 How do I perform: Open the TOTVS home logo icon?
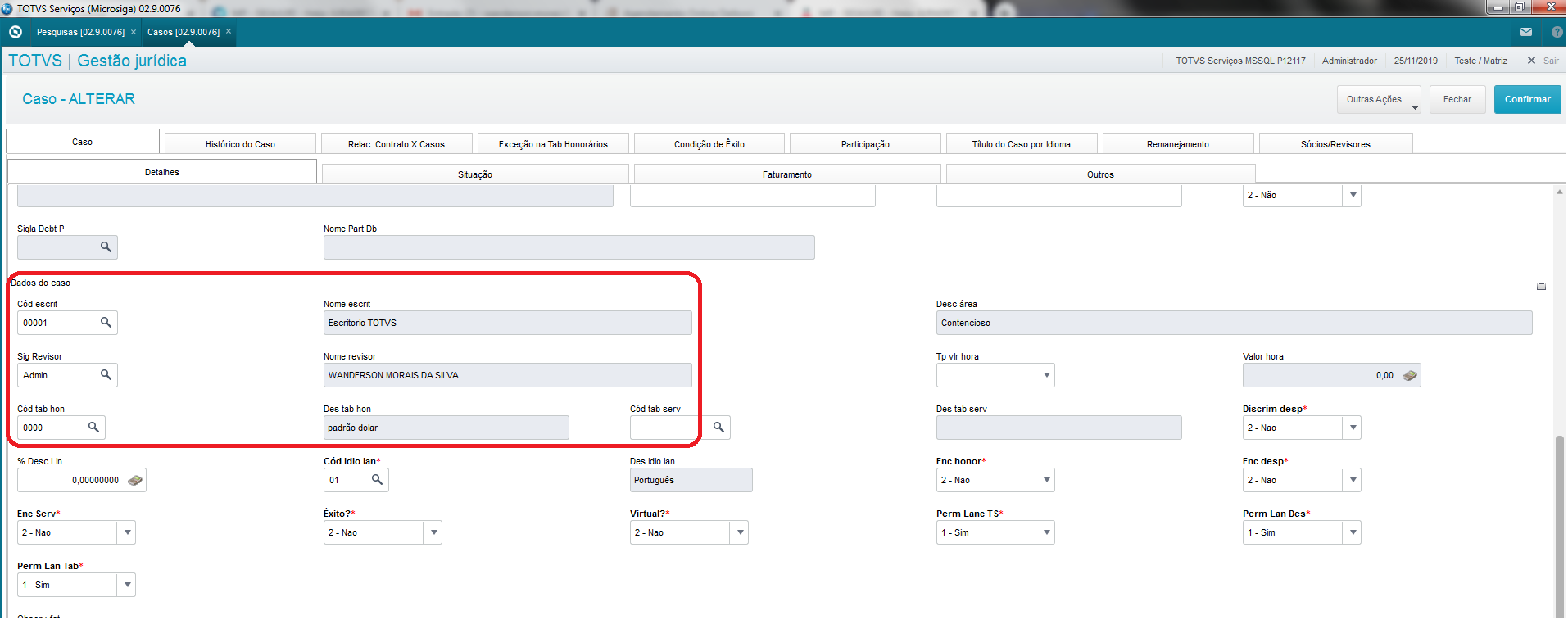(x=15, y=32)
